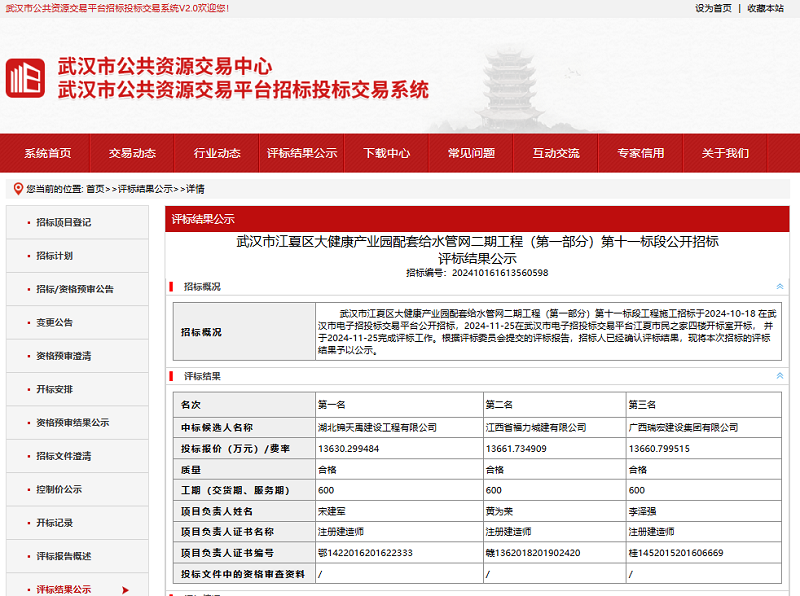Viewport: 800px width, 596px height.
Task: Click the 设为首页 link at top
Action: pos(713,8)
